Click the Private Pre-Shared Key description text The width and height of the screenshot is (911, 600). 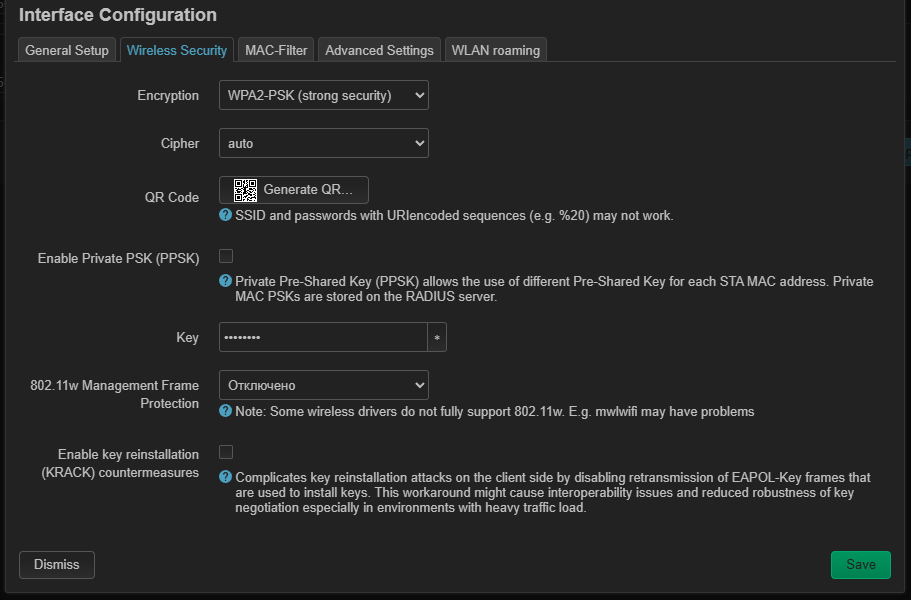click(x=554, y=289)
